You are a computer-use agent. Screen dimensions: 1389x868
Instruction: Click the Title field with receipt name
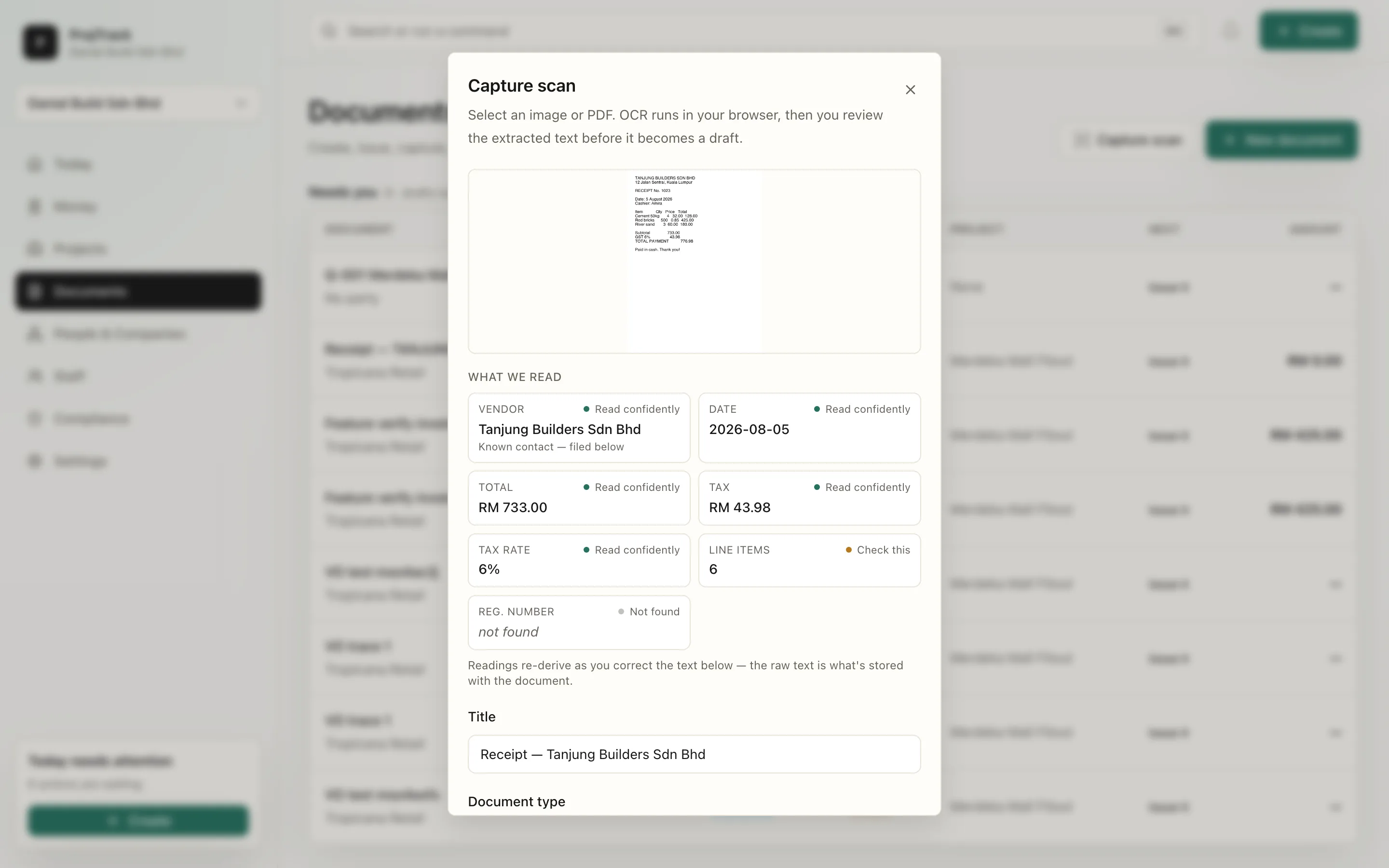[x=694, y=754]
